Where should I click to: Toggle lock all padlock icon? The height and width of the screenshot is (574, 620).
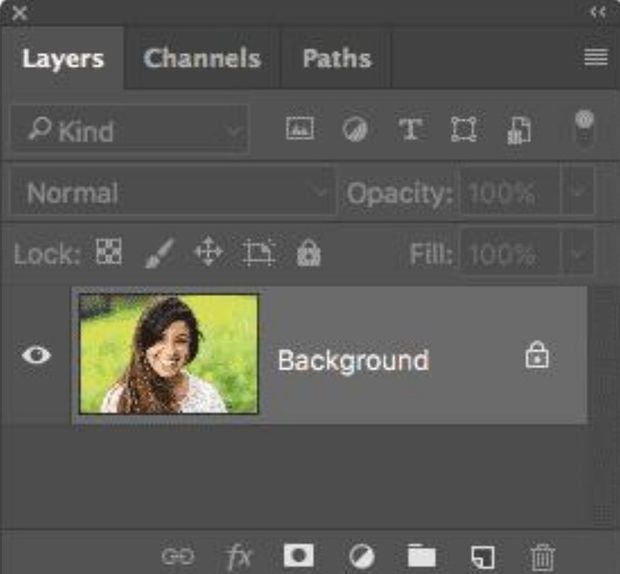coord(307,254)
